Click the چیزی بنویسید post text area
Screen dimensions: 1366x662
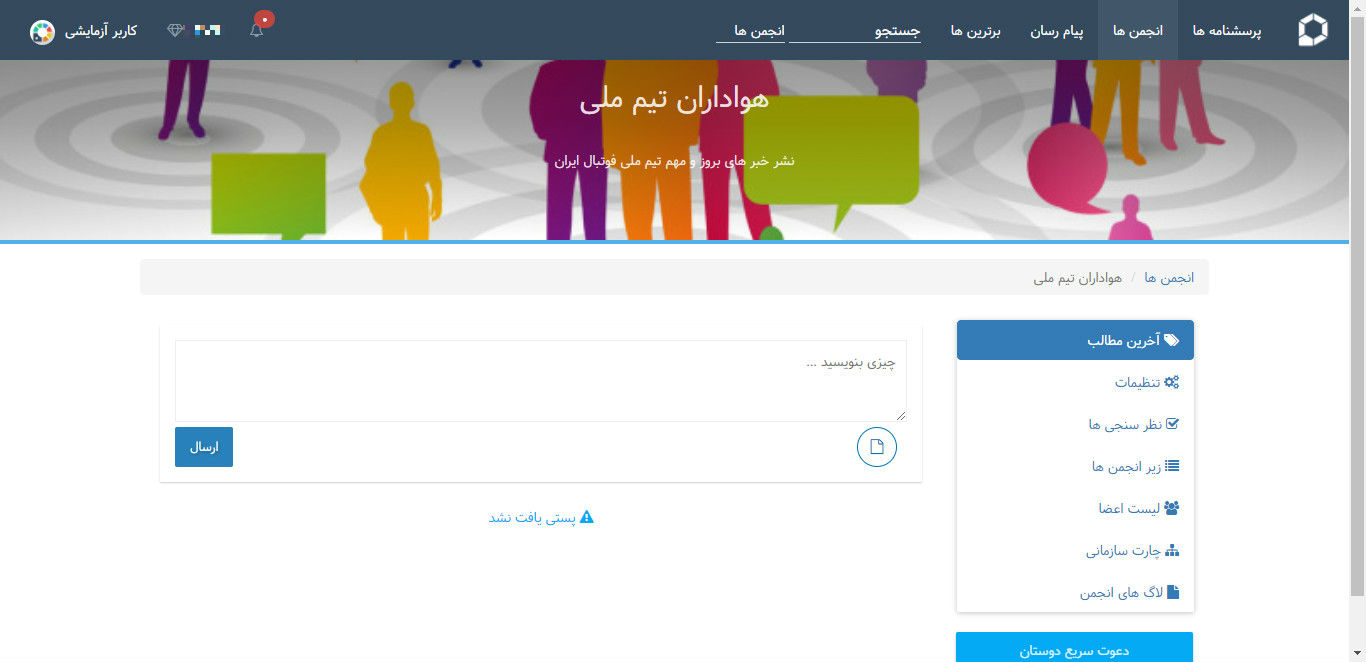pos(541,381)
